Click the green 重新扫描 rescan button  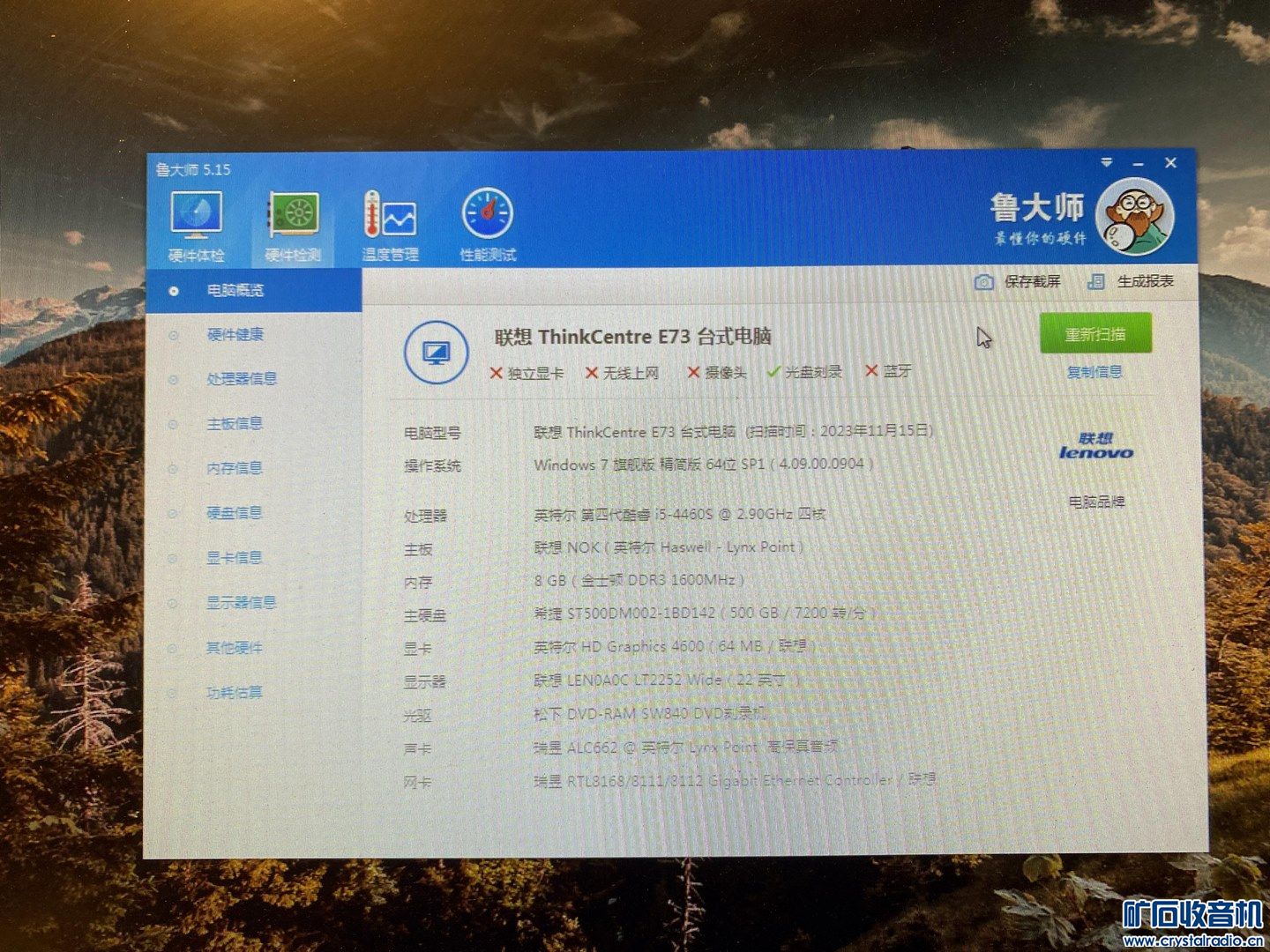[1095, 333]
